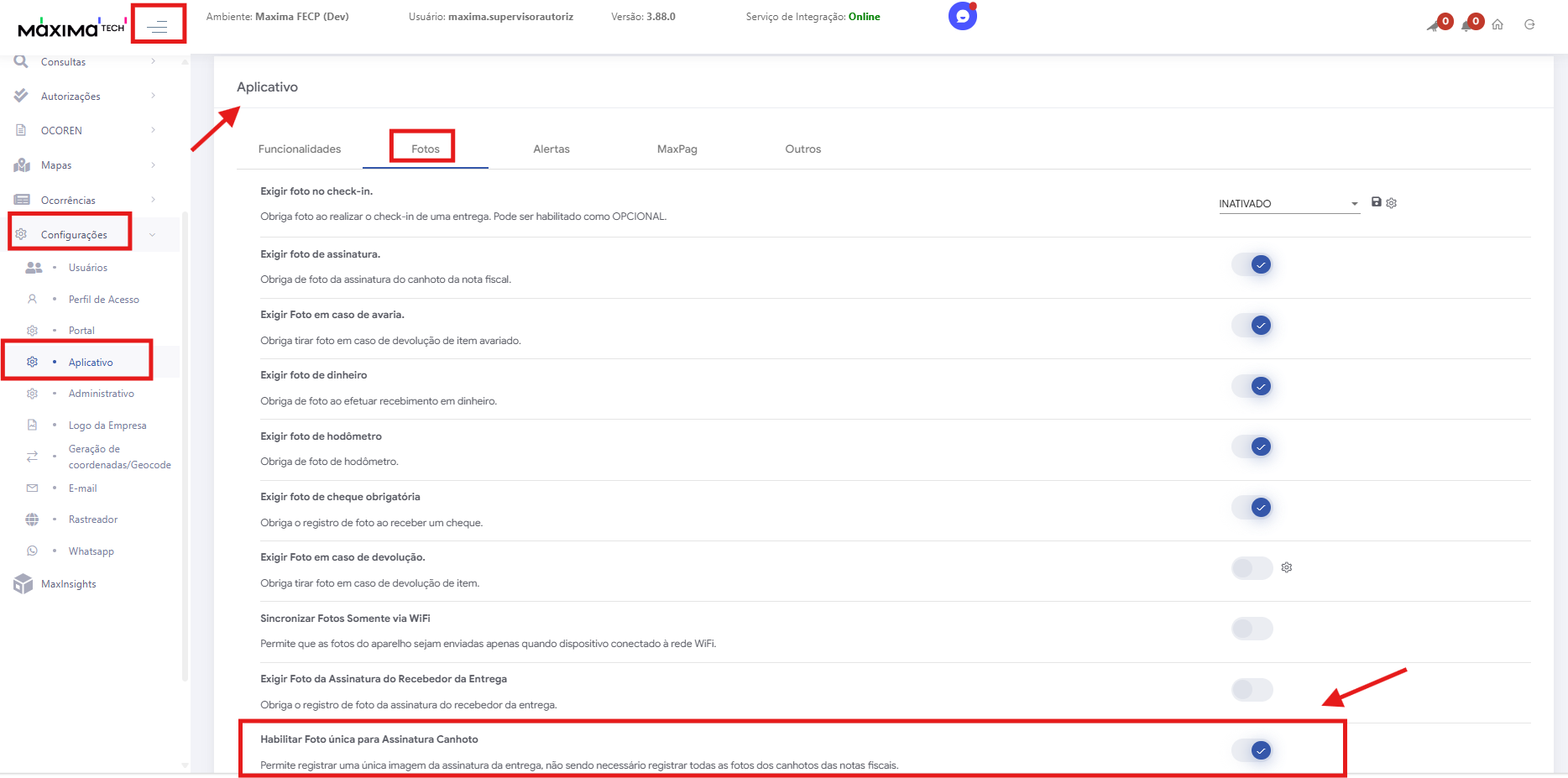This screenshot has height=778, width=1568.
Task: Log out using the exit arrow icon
Action: (x=1529, y=24)
